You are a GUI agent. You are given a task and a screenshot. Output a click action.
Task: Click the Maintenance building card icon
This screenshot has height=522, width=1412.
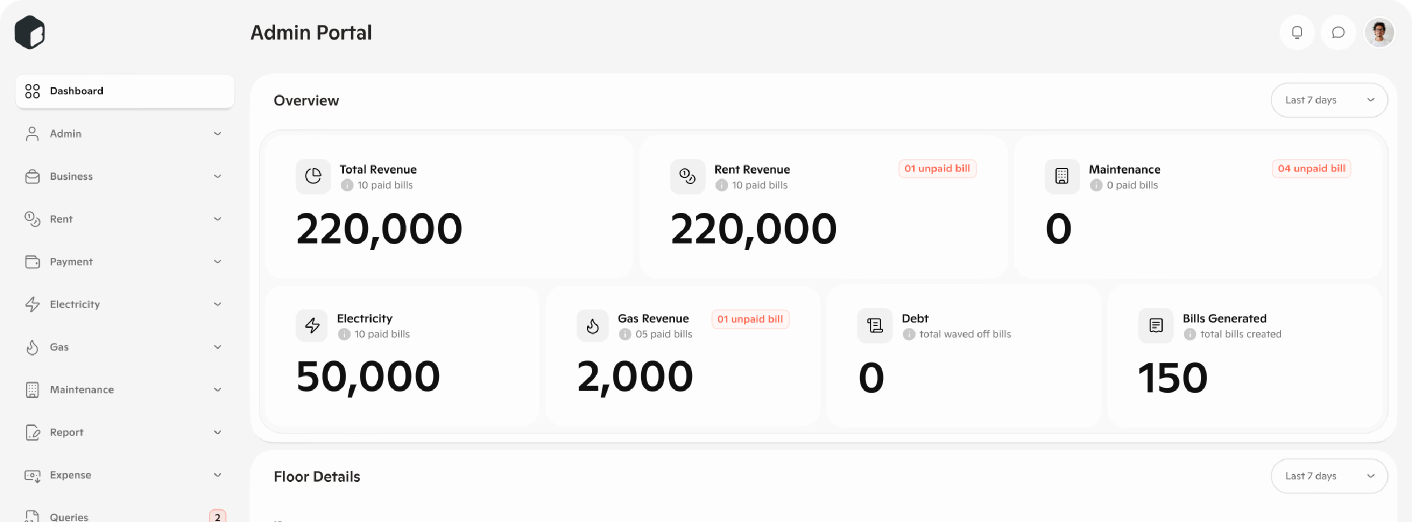coord(1062,176)
